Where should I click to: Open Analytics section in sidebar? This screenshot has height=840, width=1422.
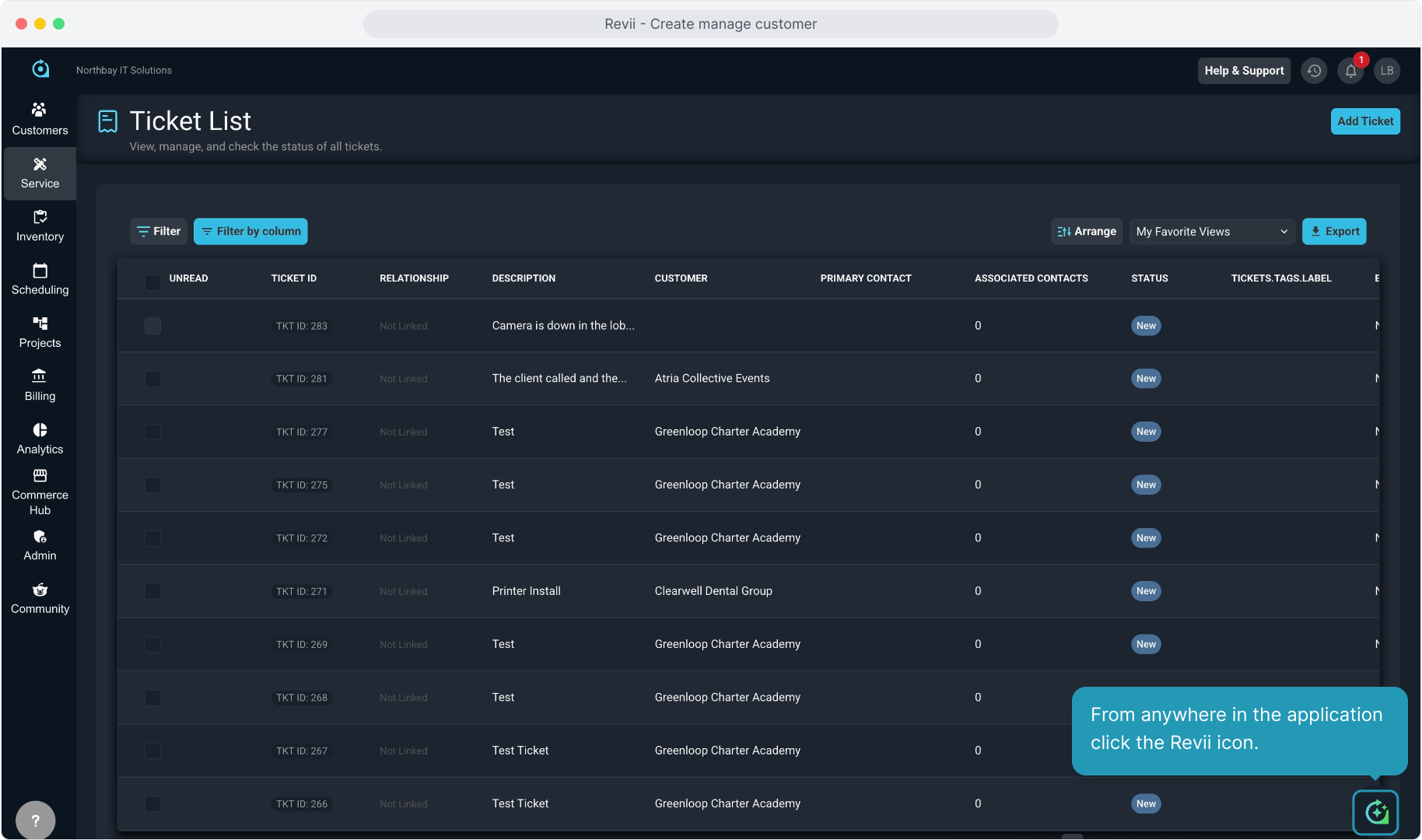tap(40, 439)
